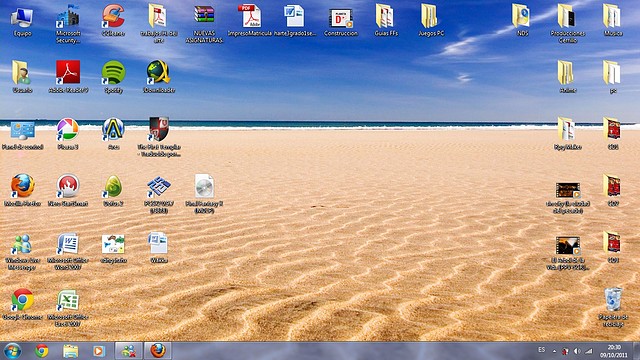The height and width of the screenshot is (360, 640).
Task: Launch the JDownloader shortcut
Action: click(158, 73)
